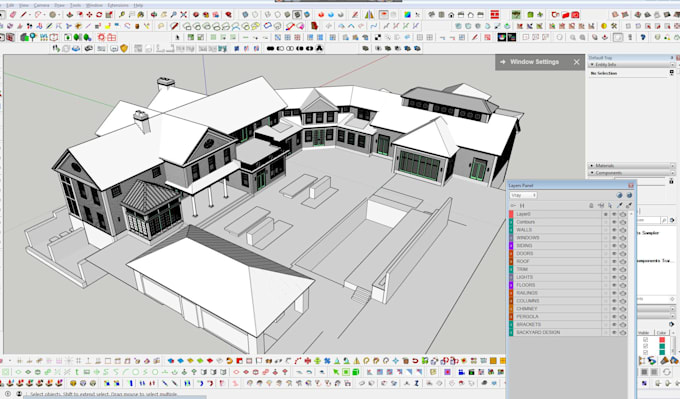Click the Zoom Extents icon
Viewport: 680px width, 399px height.
pos(183,15)
